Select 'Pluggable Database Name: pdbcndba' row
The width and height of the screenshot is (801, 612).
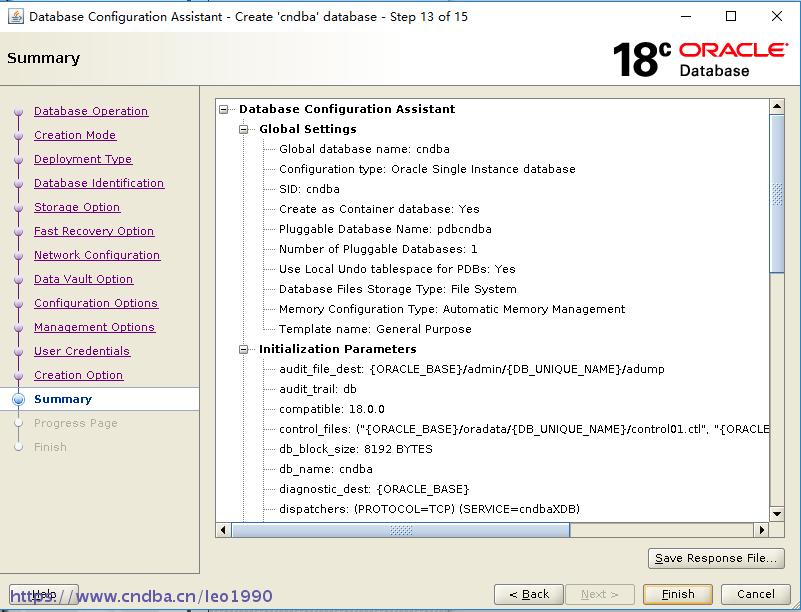[x=385, y=229]
